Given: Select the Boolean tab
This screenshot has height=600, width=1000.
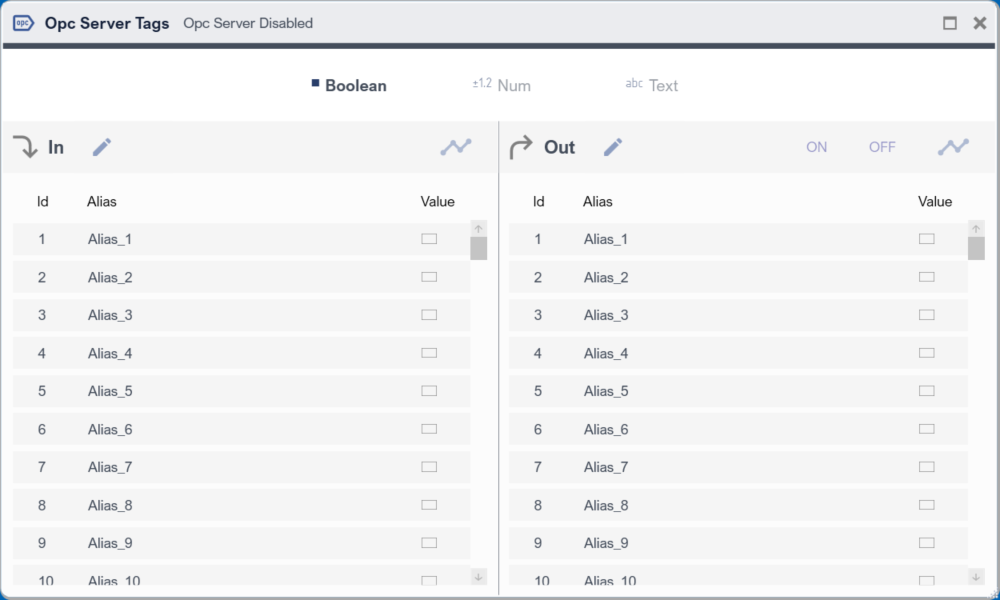Looking at the screenshot, I should pyautogui.click(x=355, y=86).
